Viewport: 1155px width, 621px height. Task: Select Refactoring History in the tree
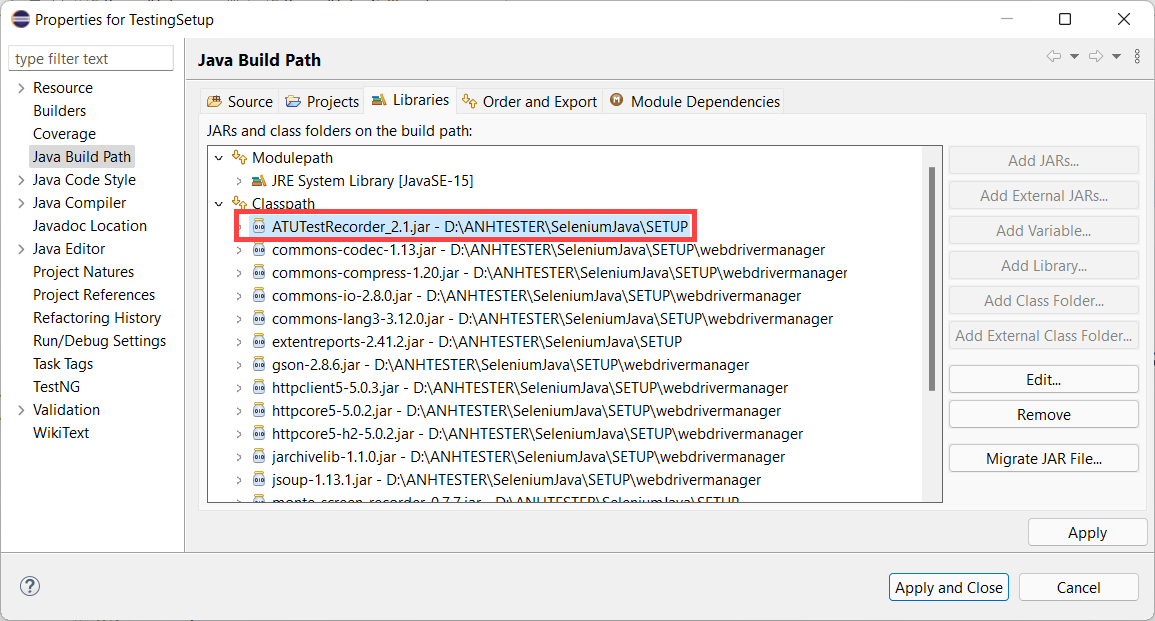97,317
